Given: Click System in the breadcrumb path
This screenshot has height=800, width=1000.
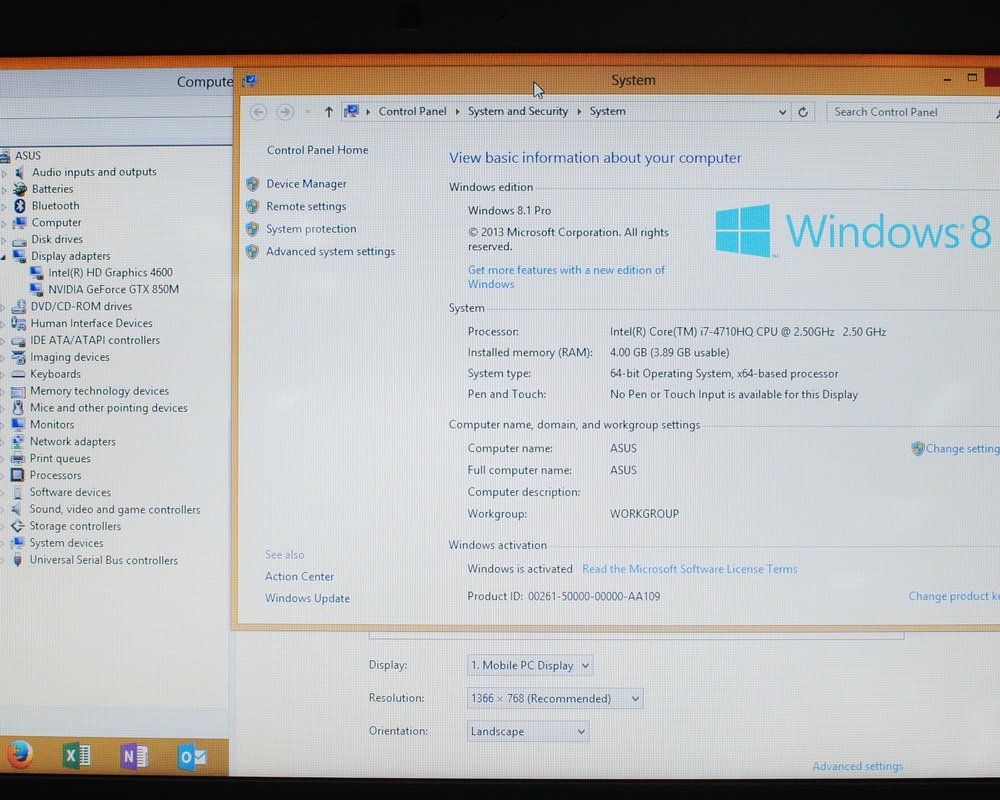Looking at the screenshot, I should [607, 112].
